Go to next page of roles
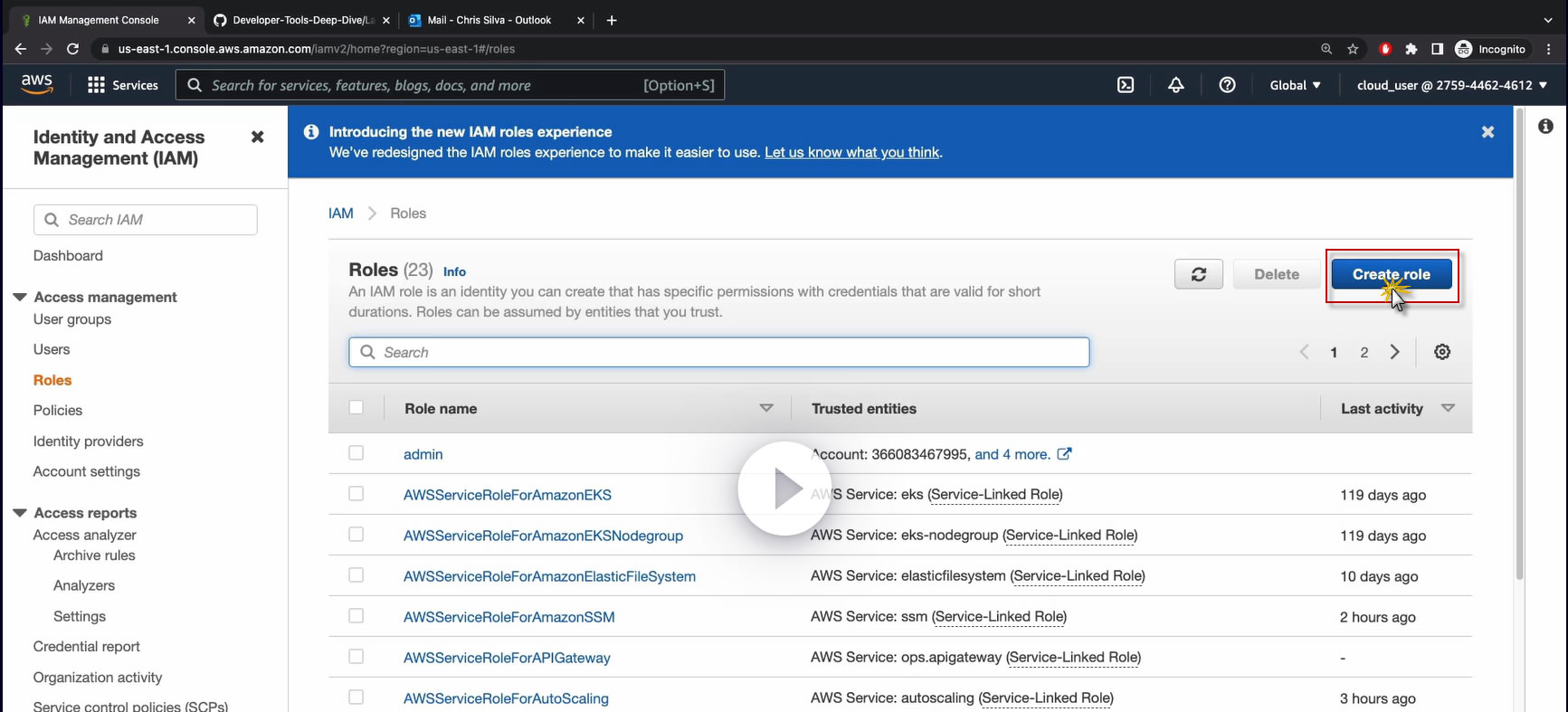 pyautogui.click(x=1394, y=352)
